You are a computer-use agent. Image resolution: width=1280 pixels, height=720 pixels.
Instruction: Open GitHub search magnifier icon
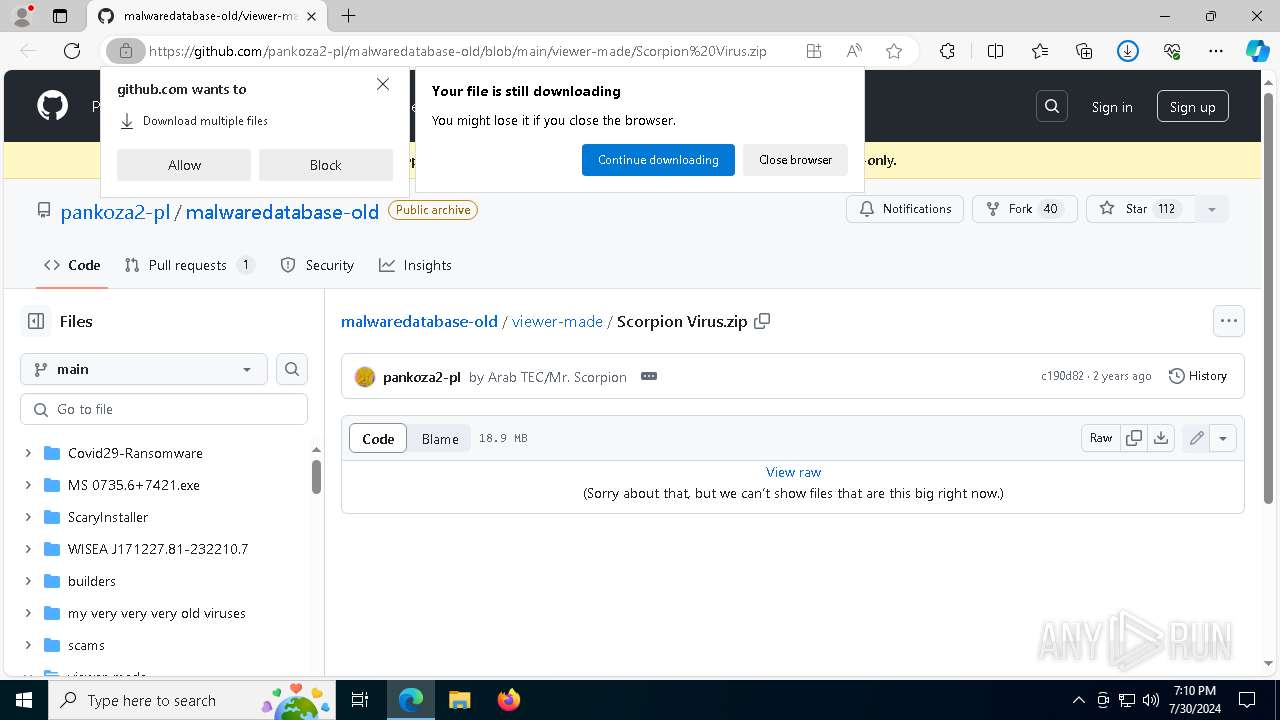[x=1052, y=107]
